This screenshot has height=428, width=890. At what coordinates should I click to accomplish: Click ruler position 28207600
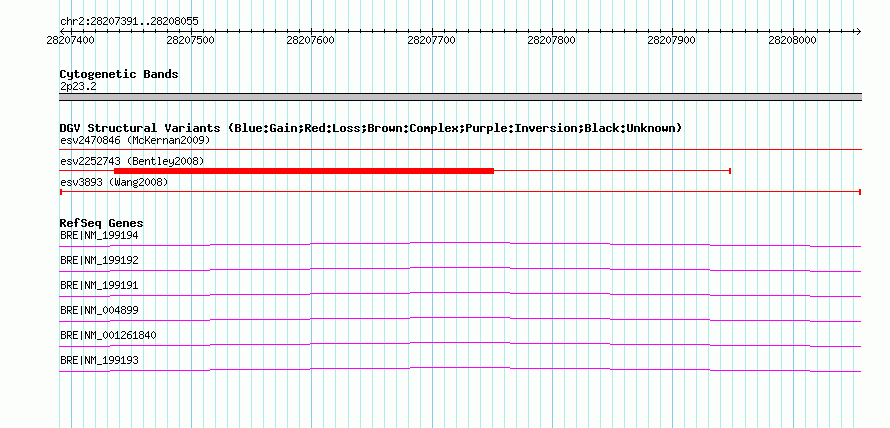311,40
